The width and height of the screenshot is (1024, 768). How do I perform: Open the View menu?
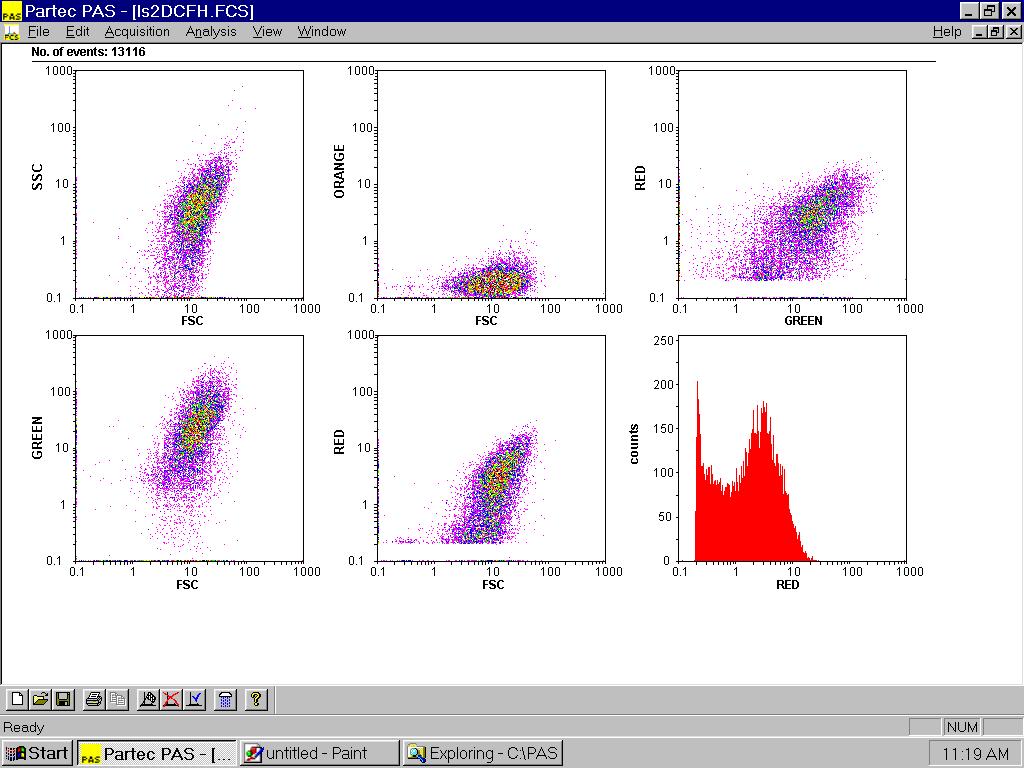click(x=267, y=32)
